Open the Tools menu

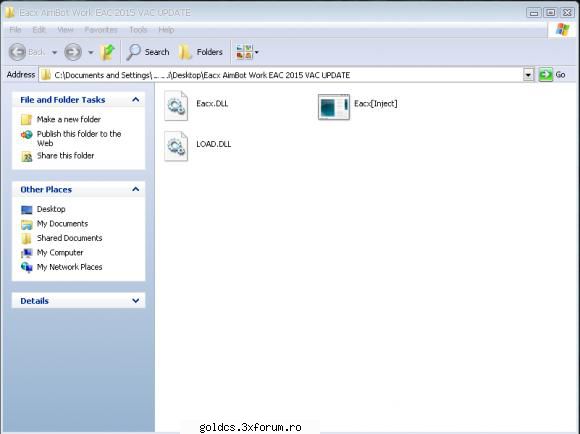[x=138, y=30]
